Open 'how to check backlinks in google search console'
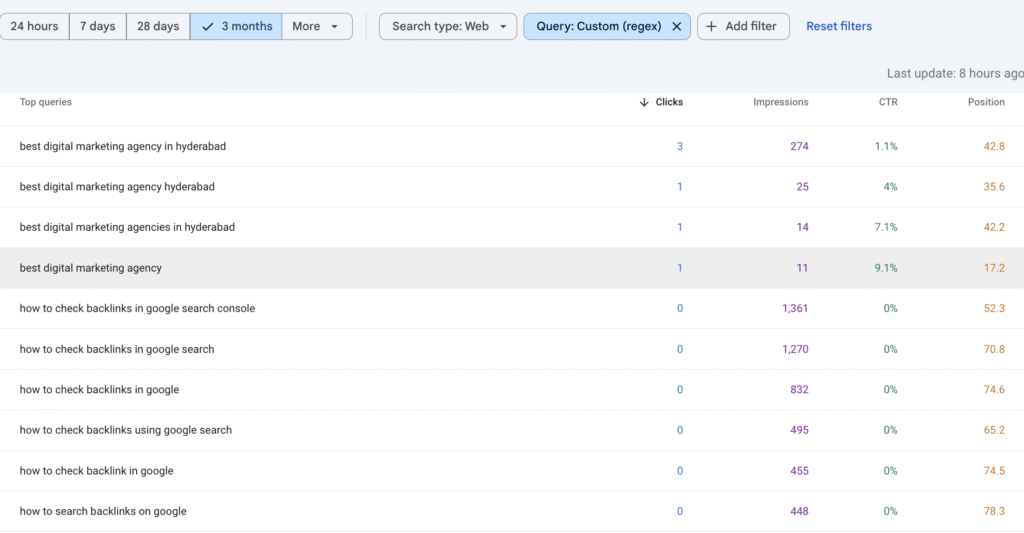Screen dimensions: 1024x533 (137, 309)
